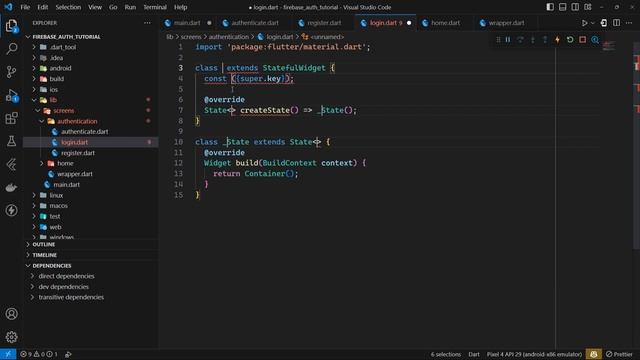Open the Manage settings gear
Screen dimensions: 640x360
(11, 337)
